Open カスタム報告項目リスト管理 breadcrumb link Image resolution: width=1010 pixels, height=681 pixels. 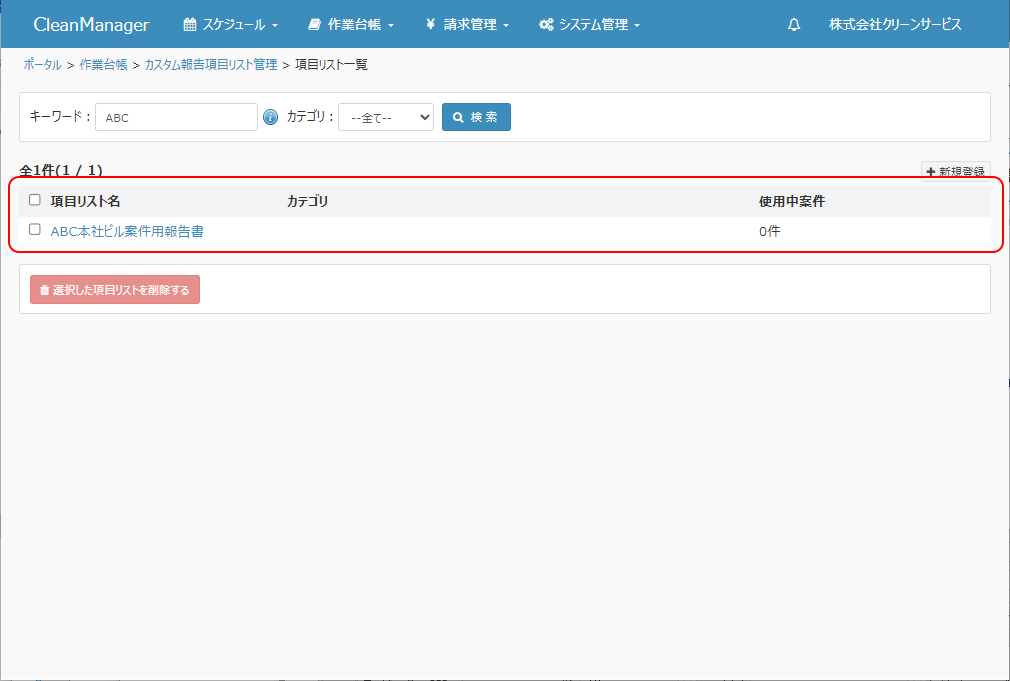(x=211, y=65)
